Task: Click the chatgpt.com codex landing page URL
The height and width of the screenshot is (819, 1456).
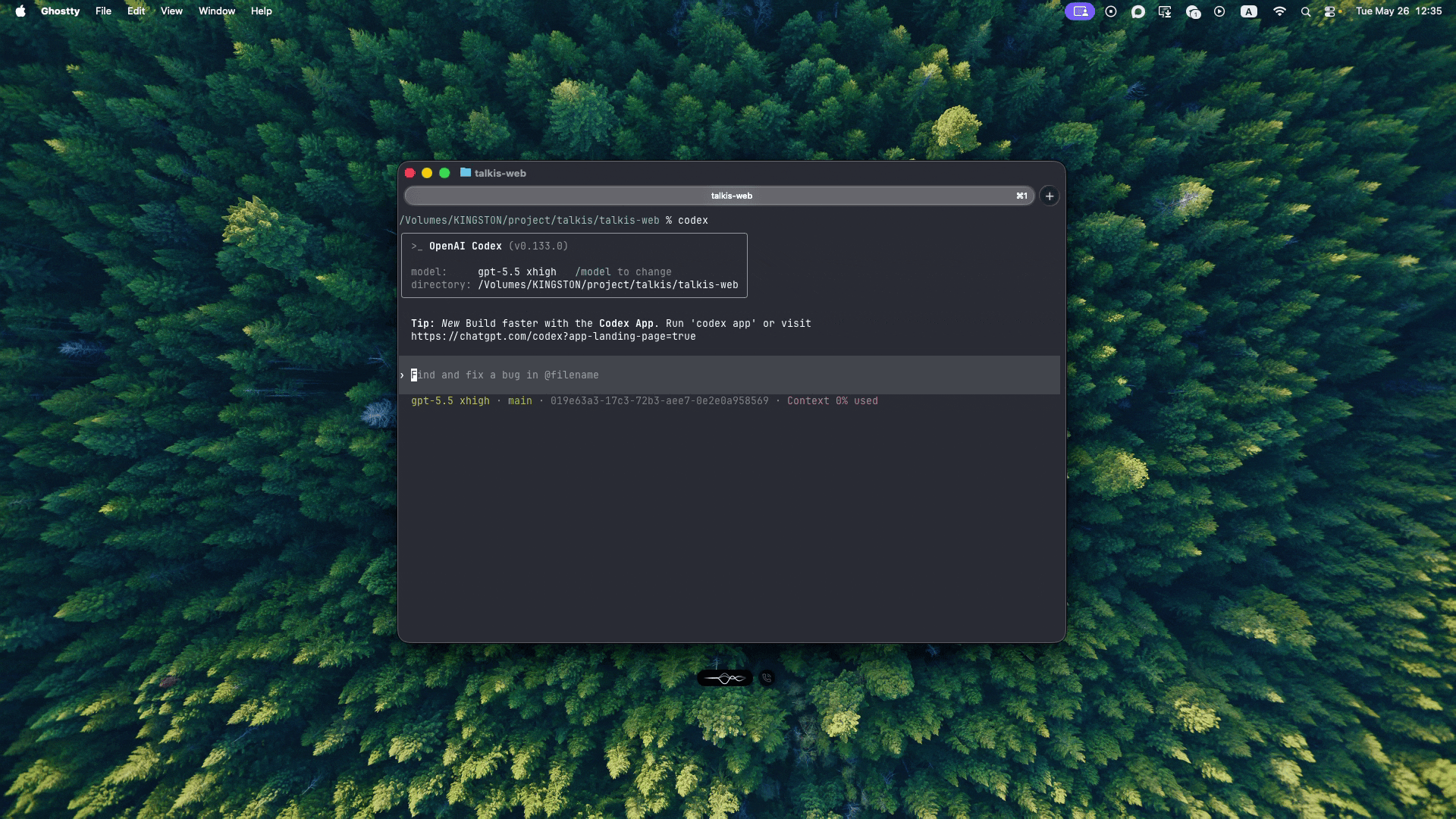Action: [x=554, y=337]
